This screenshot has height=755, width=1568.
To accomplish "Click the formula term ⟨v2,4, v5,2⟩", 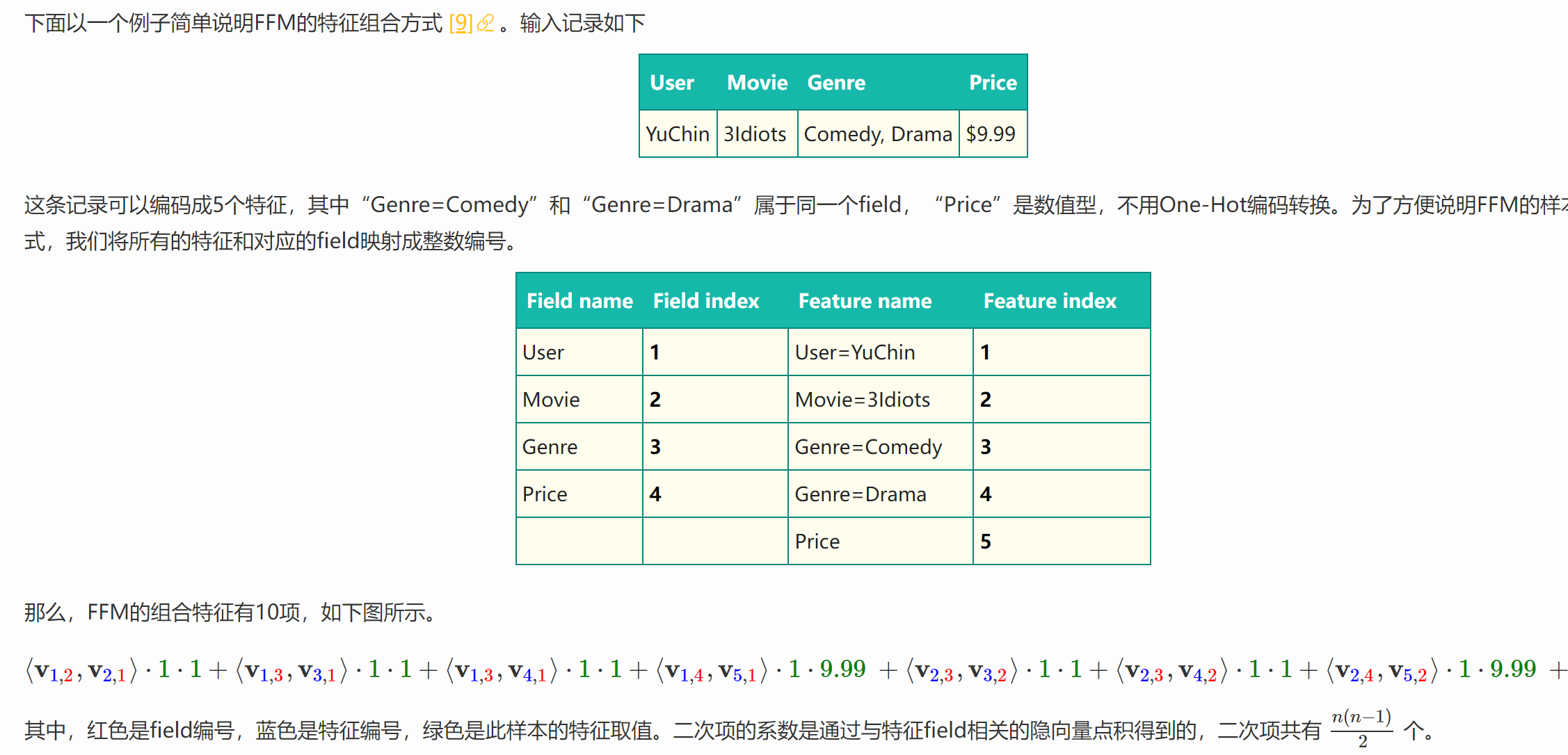I will coord(1382,671).
